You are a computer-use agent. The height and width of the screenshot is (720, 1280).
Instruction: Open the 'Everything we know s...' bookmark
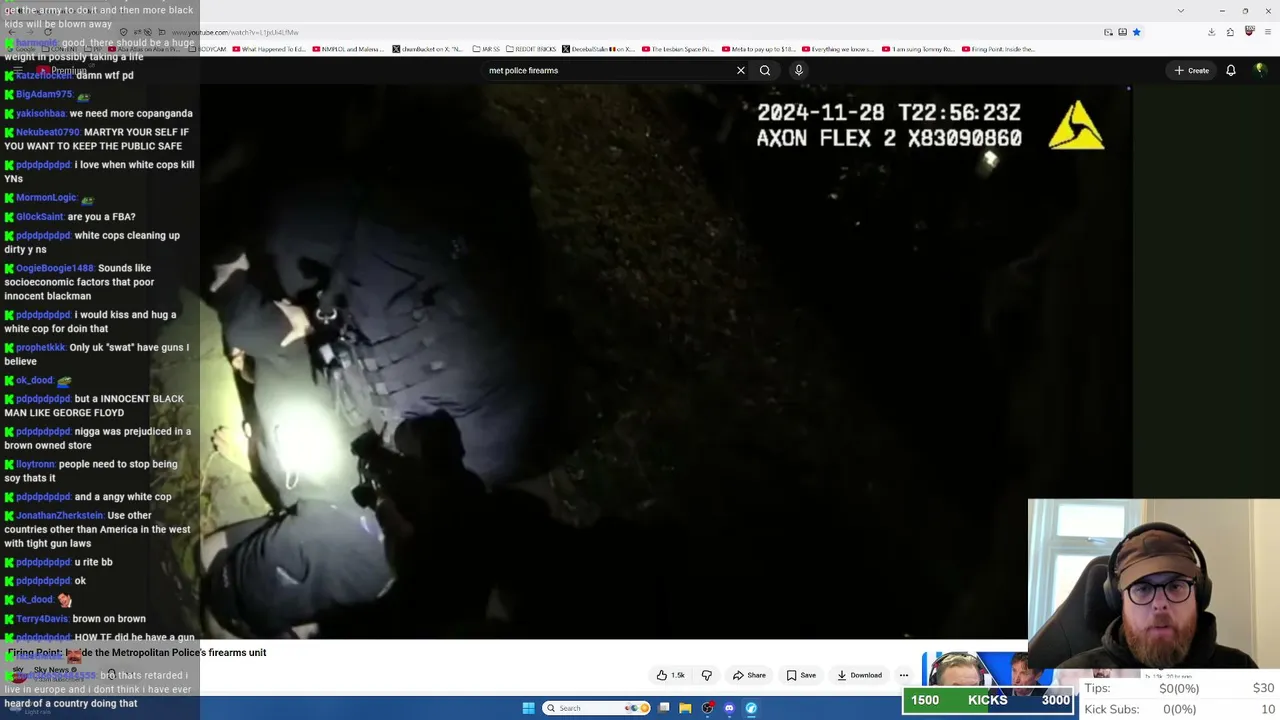(x=838, y=49)
